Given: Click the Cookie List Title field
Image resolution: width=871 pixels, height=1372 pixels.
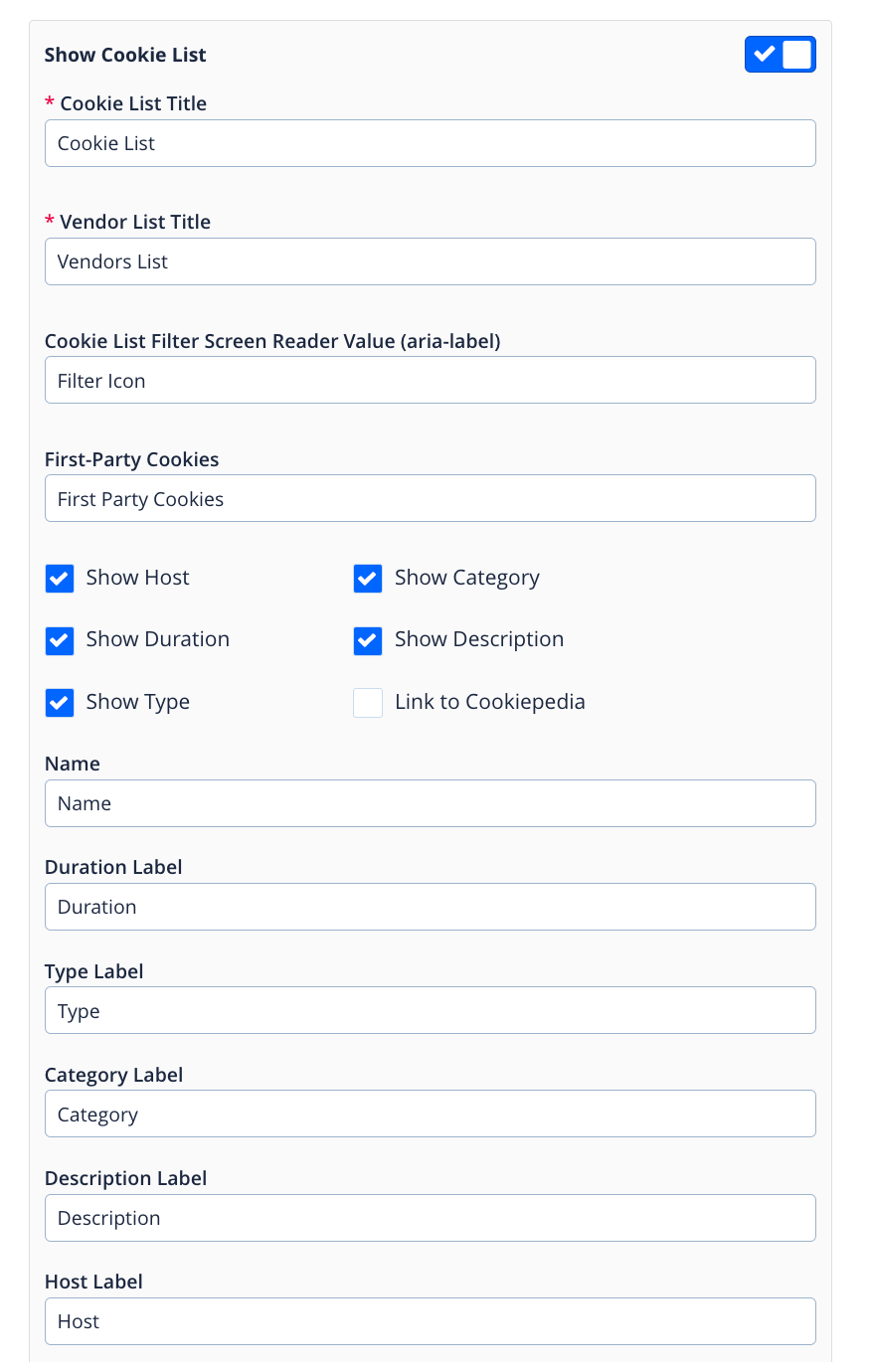Looking at the screenshot, I should [430, 143].
